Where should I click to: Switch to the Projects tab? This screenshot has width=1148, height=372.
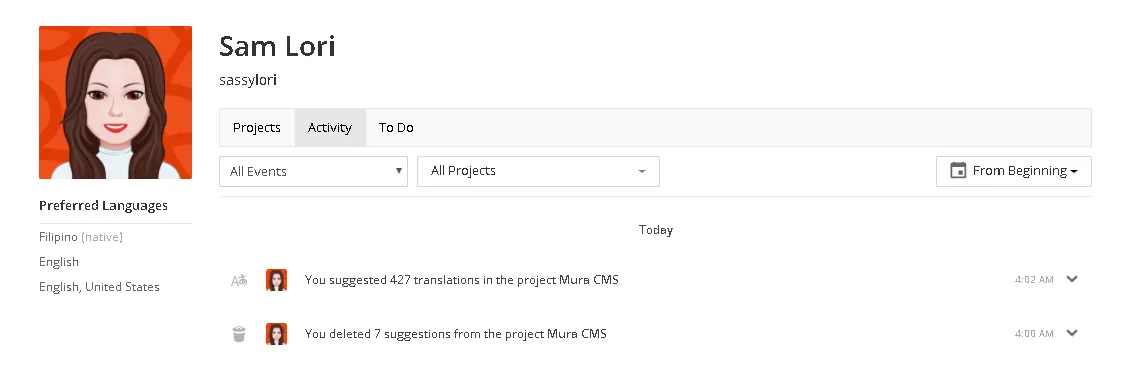point(257,127)
